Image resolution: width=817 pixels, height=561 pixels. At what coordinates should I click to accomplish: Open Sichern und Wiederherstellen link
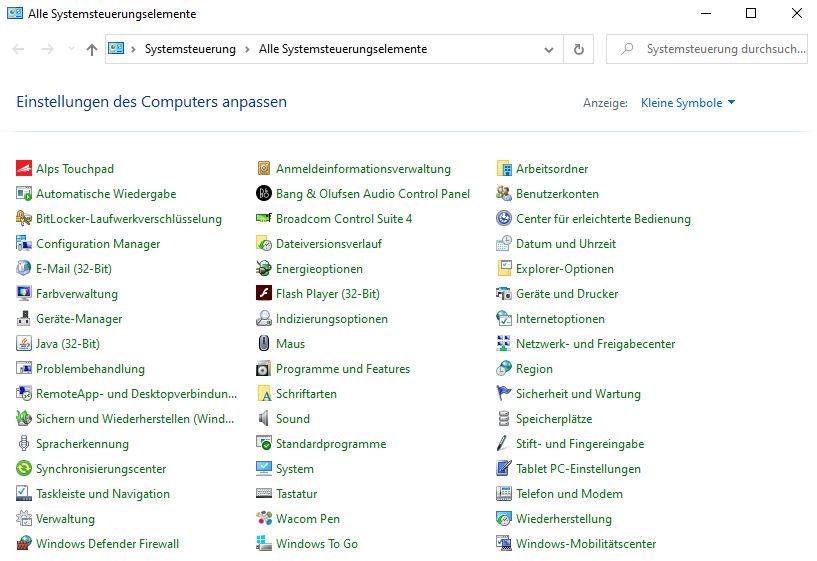[135, 419]
